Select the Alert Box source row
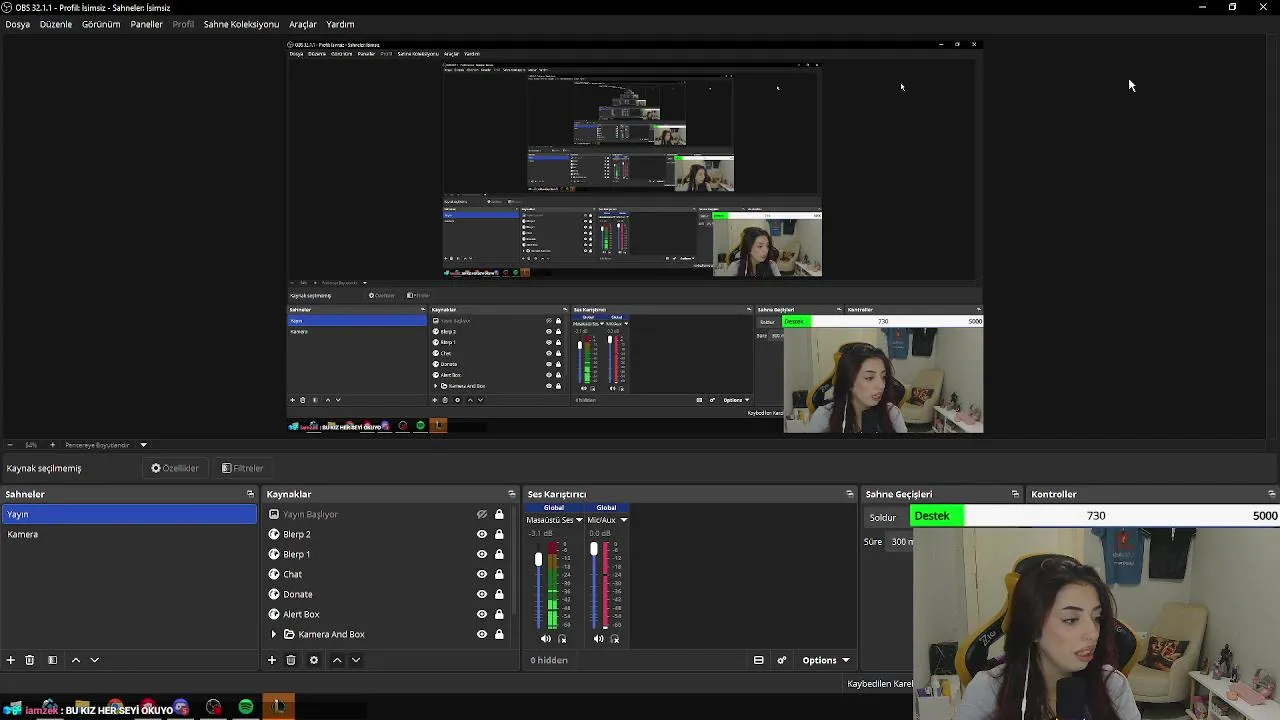The image size is (1280, 720). point(390,614)
